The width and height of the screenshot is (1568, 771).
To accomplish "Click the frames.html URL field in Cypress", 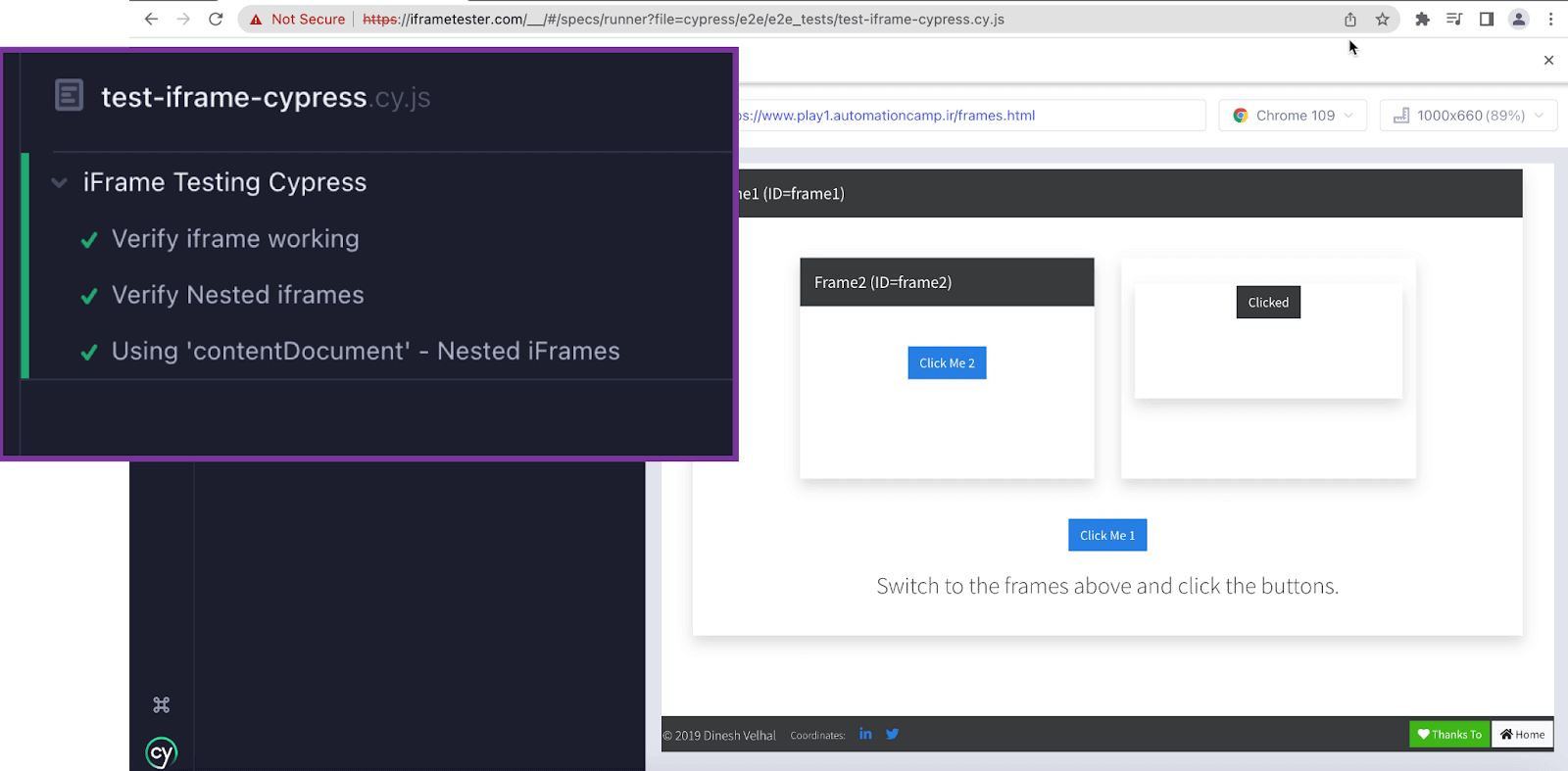I will (970, 116).
